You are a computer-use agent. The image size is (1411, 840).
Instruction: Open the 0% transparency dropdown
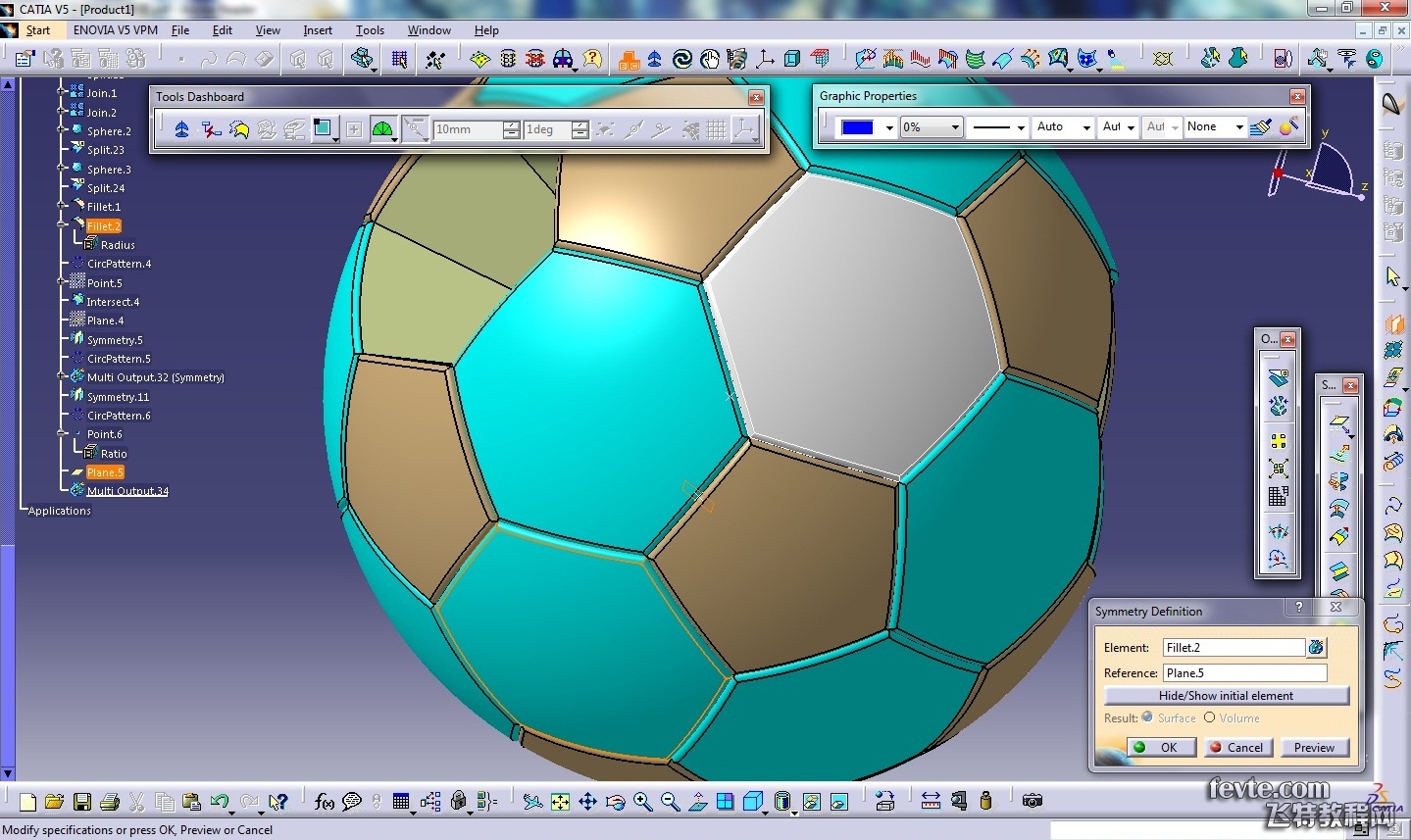coord(955,127)
